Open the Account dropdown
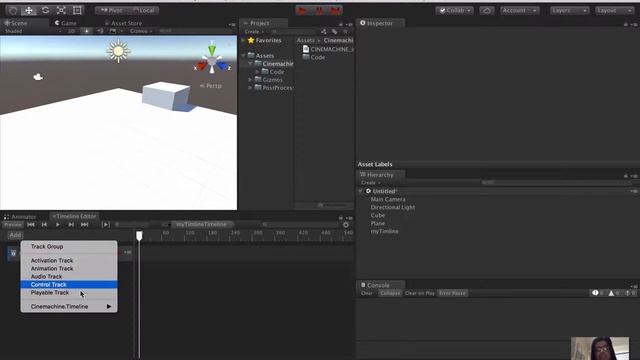 [x=520, y=11]
